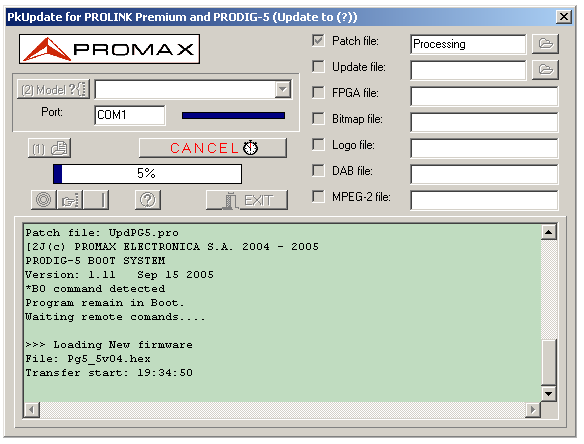Click log line with PROMAX ELECTRONICA copyright
The height and width of the screenshot is (444, 584).
point(172,247)
